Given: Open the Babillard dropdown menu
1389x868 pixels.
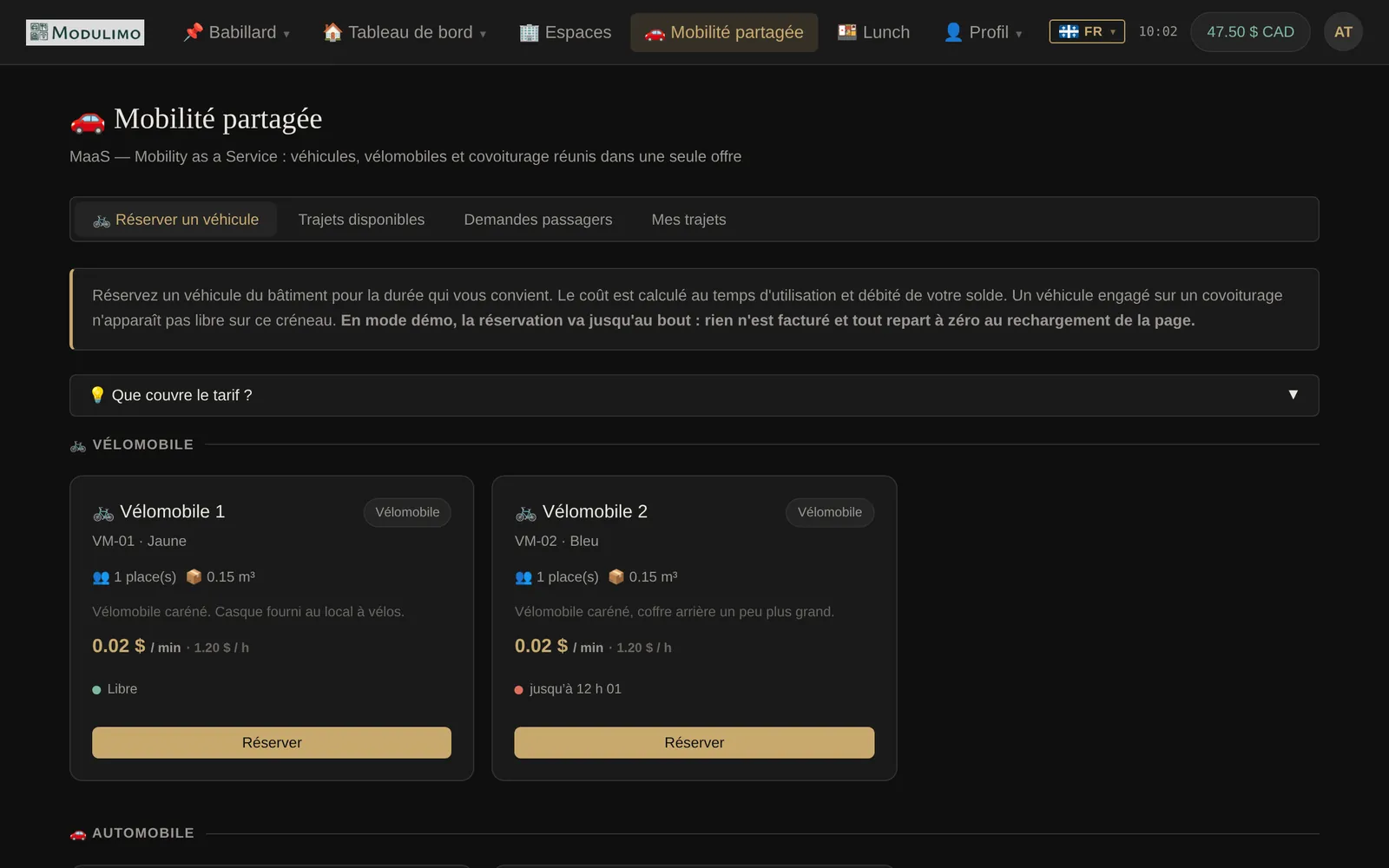Looking at the screenshot, I should 236,32.
